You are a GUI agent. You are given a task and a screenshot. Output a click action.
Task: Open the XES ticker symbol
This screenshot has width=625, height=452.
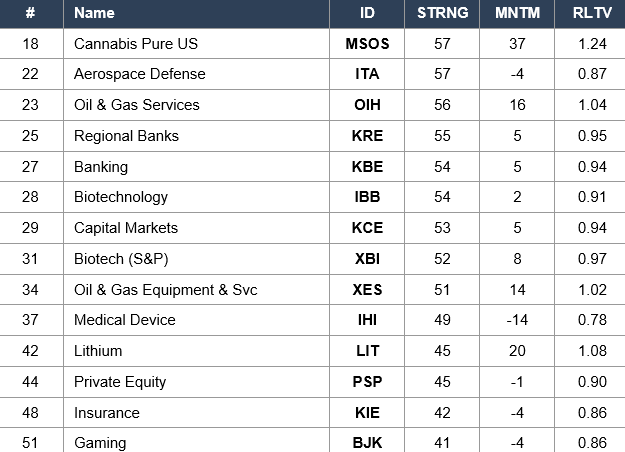[367, 290]
